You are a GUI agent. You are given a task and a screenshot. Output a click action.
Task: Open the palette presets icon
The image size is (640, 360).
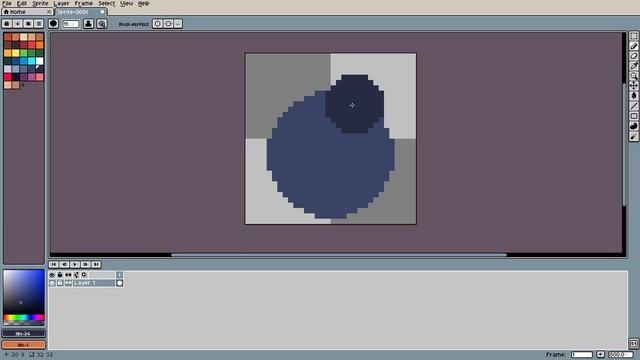[x=28, y=24]
